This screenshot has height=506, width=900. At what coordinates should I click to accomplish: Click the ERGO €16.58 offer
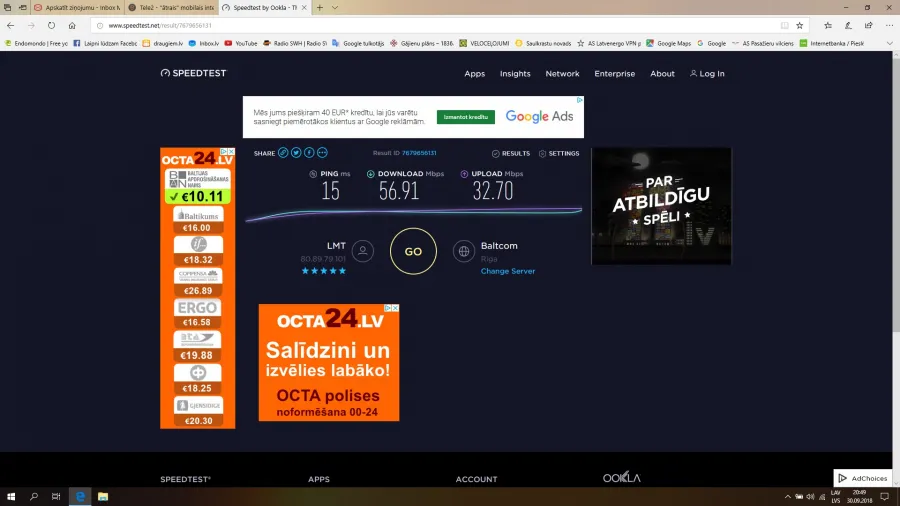coord(197,314)
